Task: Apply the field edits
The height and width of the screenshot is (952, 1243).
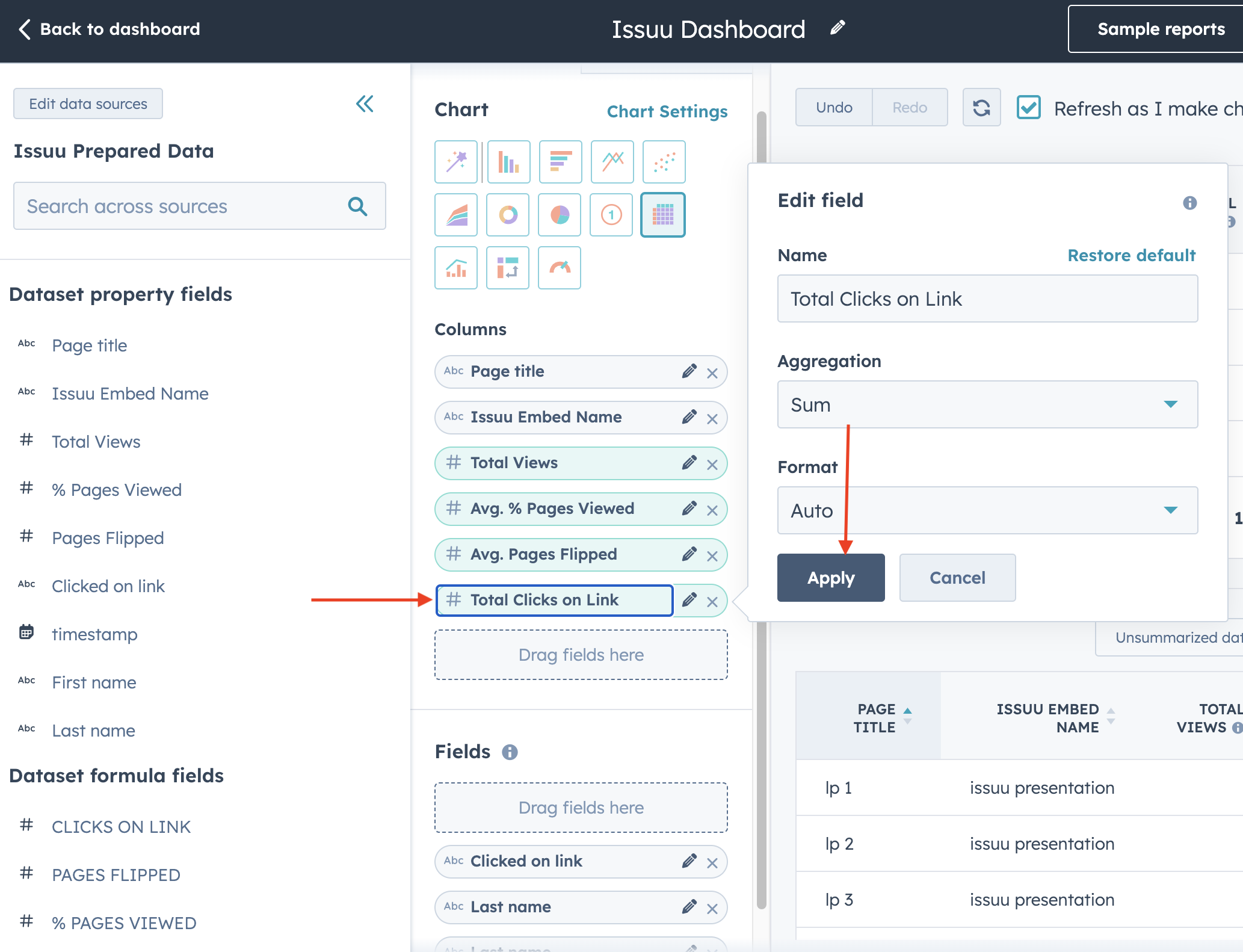Action: (x=831, y=578)
